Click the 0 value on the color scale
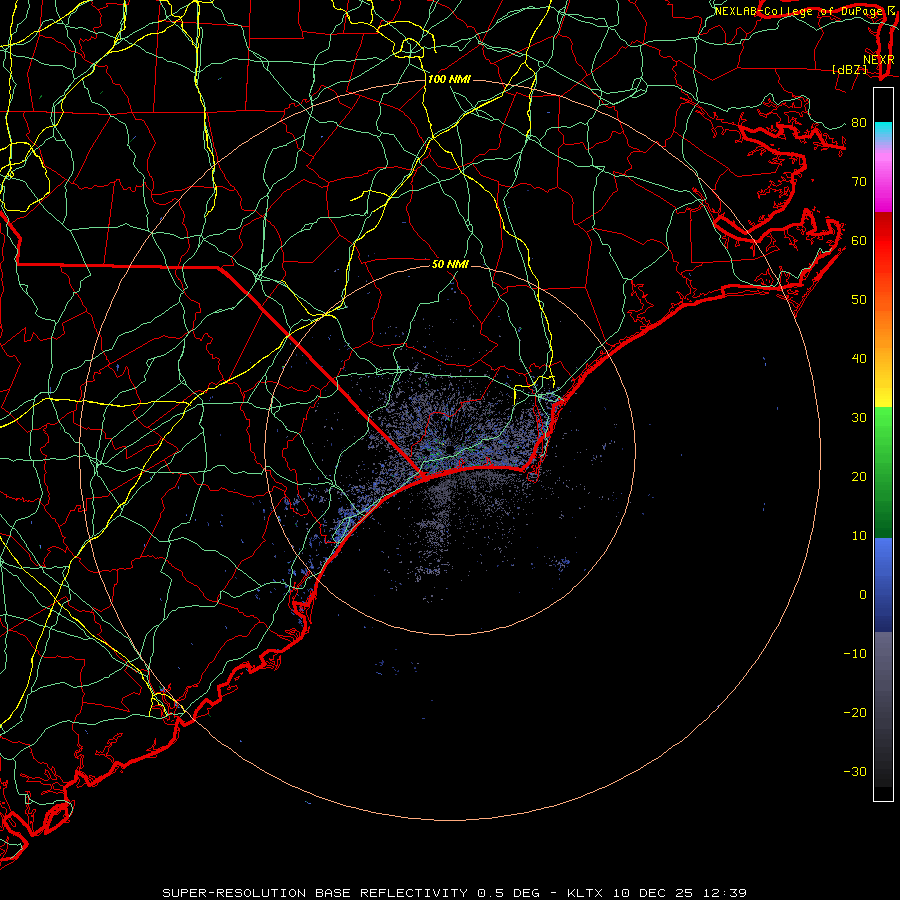This screenshot has width=900, height=900. click(x=863, y=595)
